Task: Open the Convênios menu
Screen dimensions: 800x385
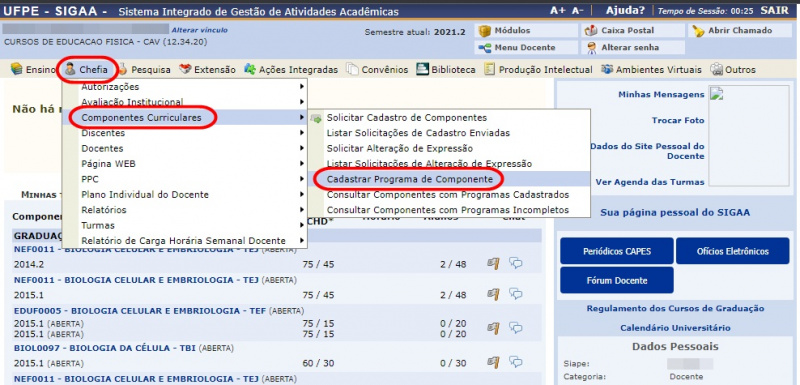Action: point(377,70)
